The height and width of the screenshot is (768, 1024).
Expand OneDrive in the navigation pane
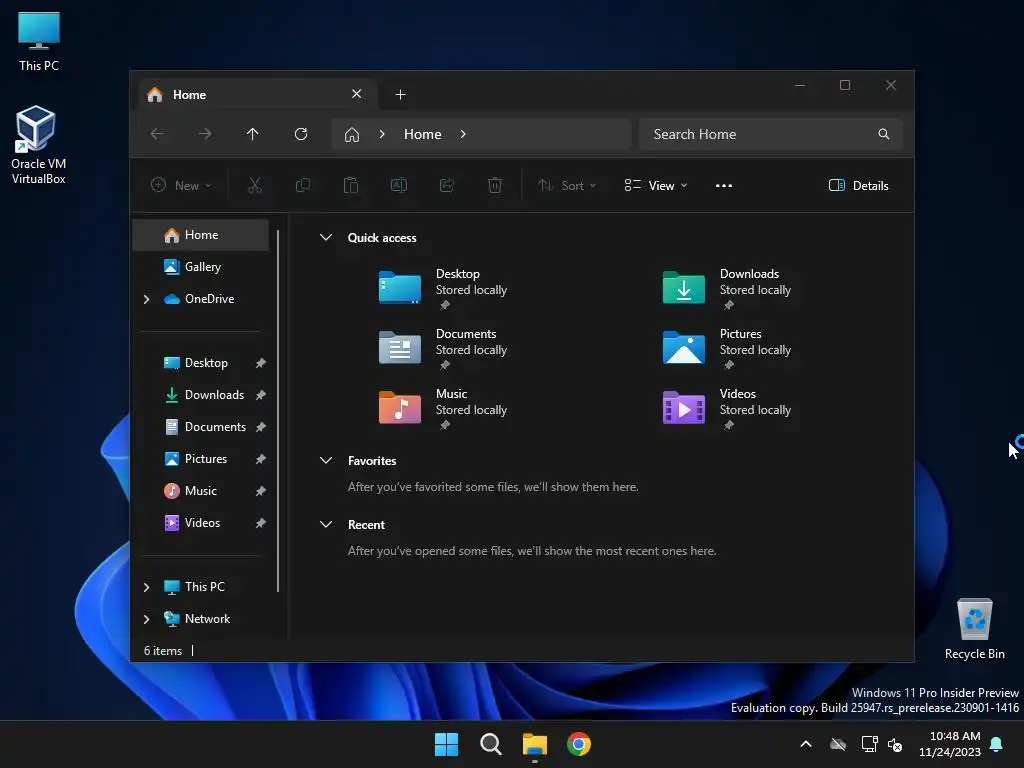coord(146,299)
